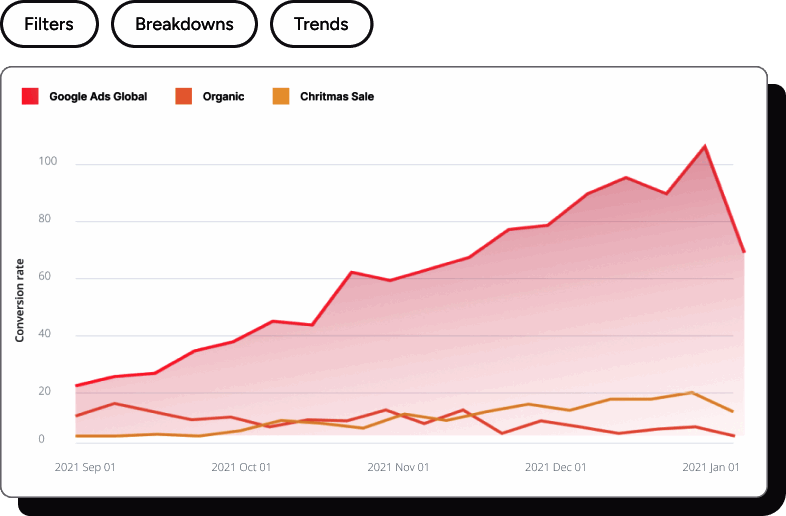Toggle the Google Ads Global series label
This screenshot has height=516, width=786.
[98, 97]
